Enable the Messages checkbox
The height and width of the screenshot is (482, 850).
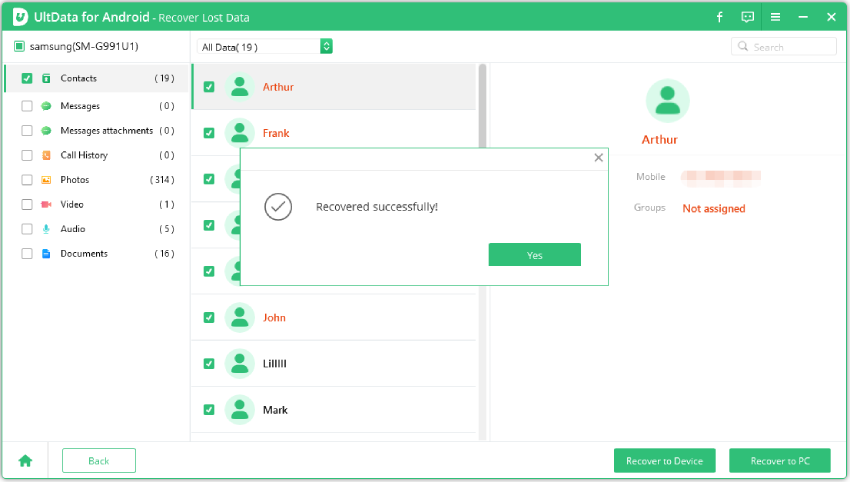point(26,106)
